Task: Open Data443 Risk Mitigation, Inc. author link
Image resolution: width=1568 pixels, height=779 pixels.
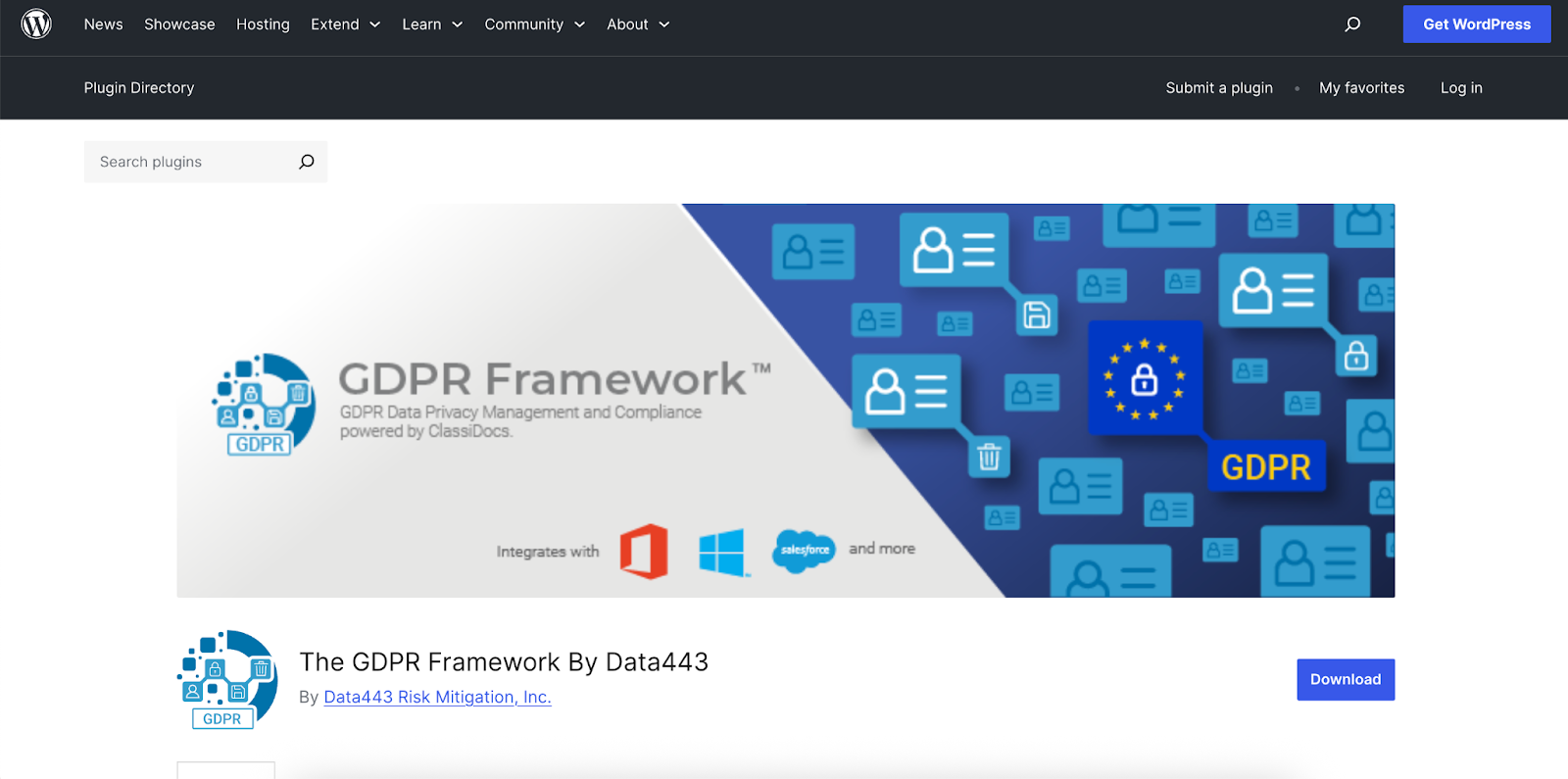Action: pyautogui.click(x=437, y=697)
